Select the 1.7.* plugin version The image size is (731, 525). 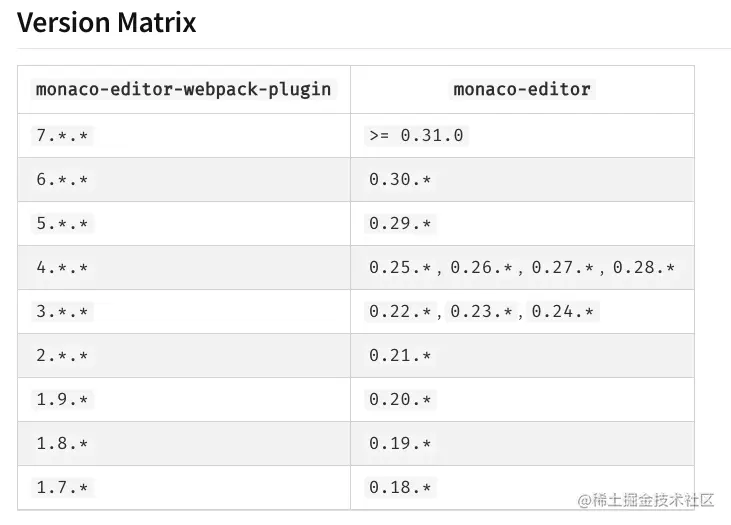62,488
